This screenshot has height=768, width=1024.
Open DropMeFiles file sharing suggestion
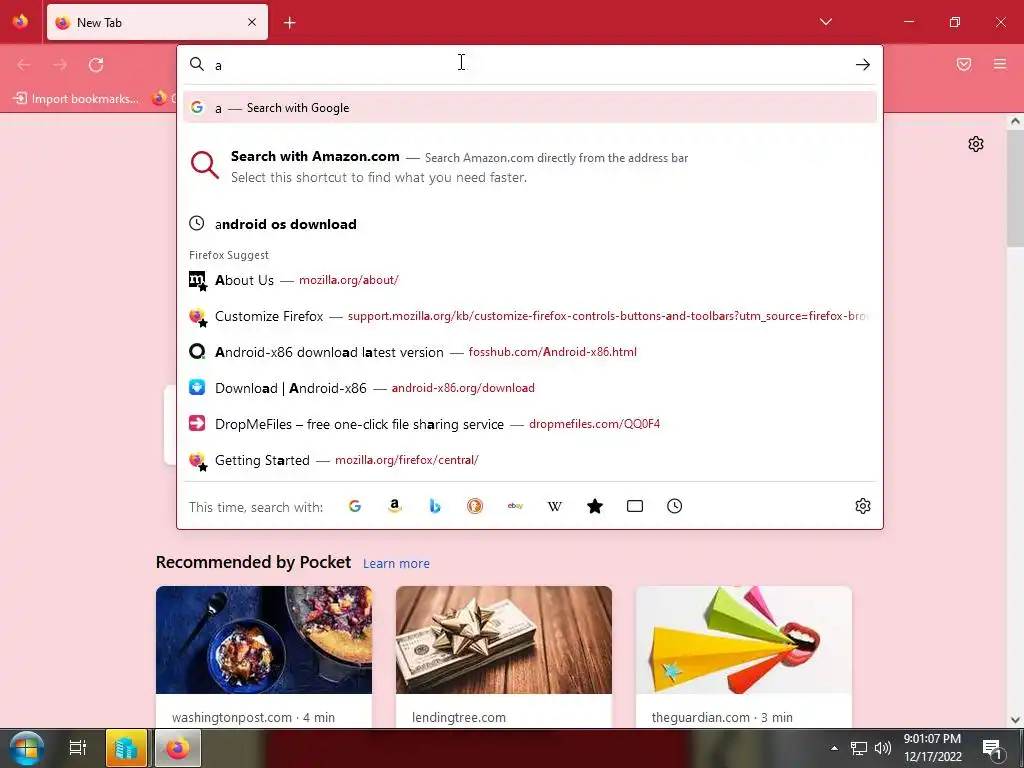(530, 424)
